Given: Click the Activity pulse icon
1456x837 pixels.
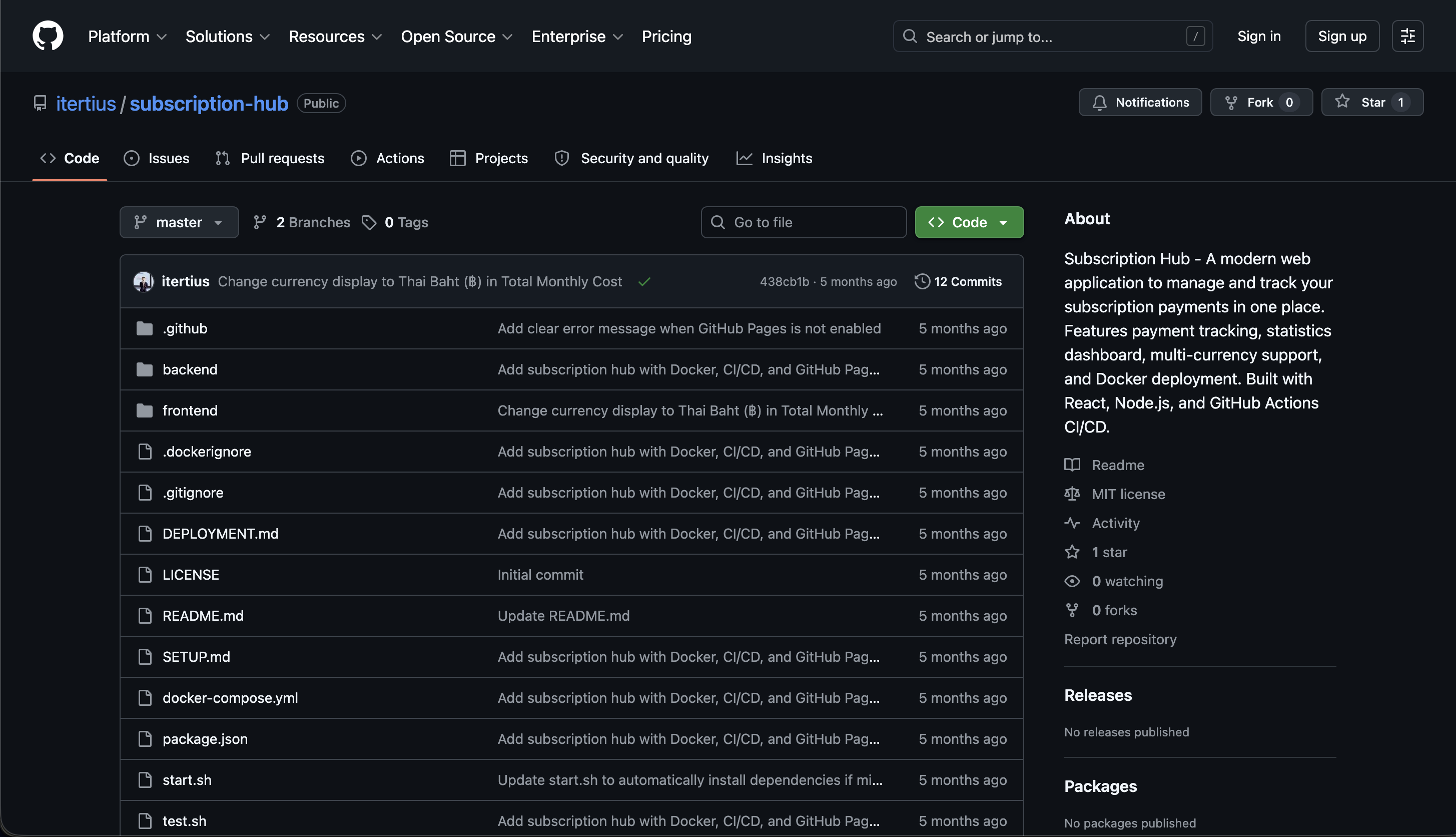Looking at the screenshot, I should [x=1072, y=523].
